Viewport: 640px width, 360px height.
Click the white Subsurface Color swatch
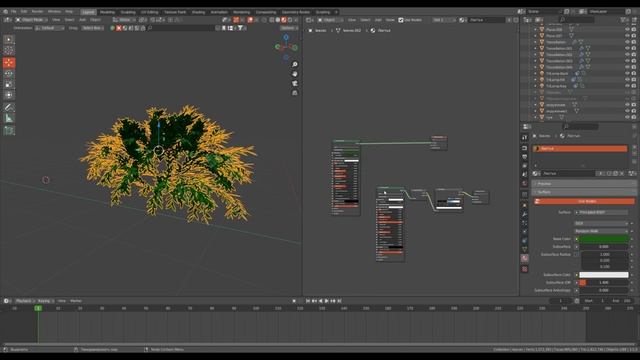click(x=604, y=275)
